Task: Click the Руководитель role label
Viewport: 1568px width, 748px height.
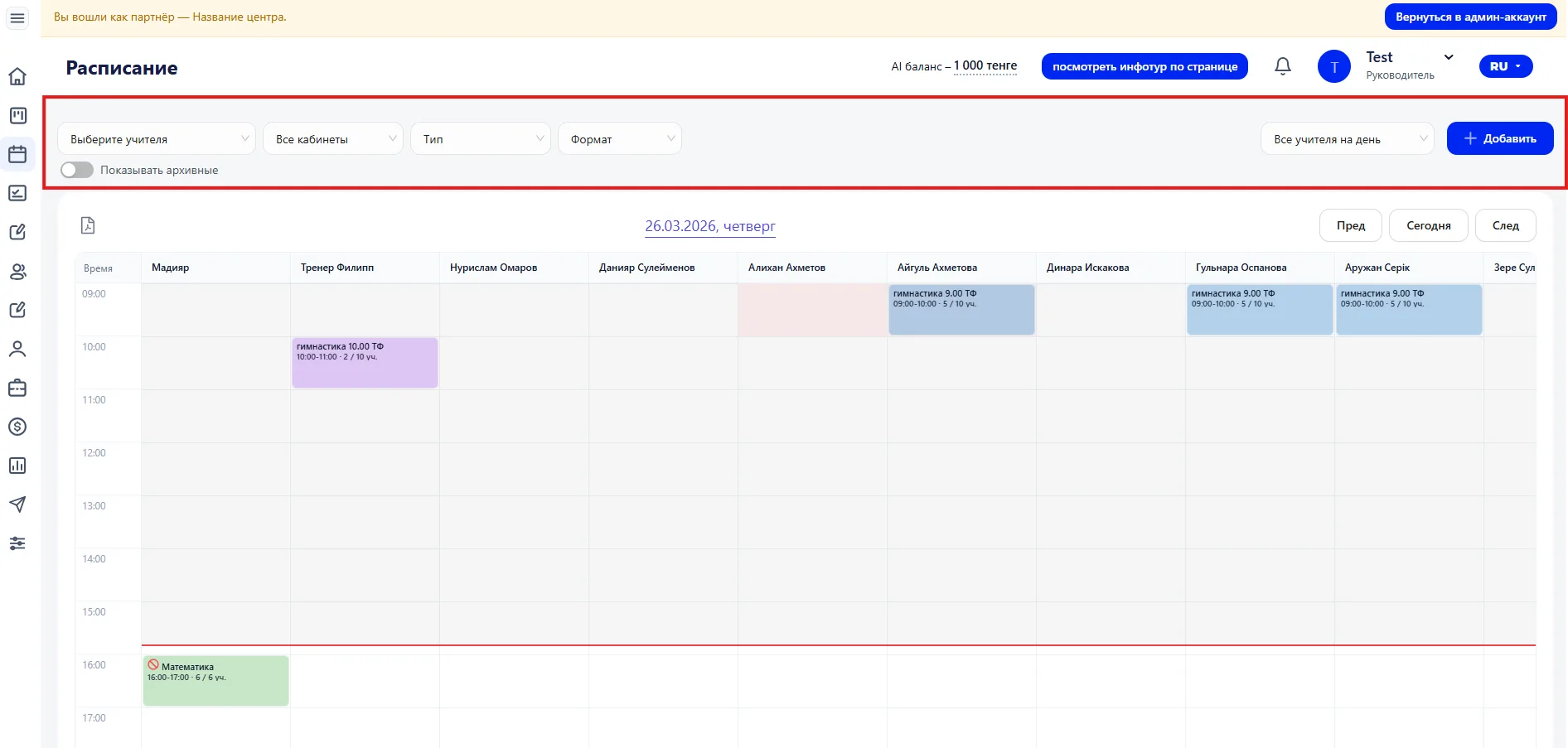Action: tap(1400, 75)
